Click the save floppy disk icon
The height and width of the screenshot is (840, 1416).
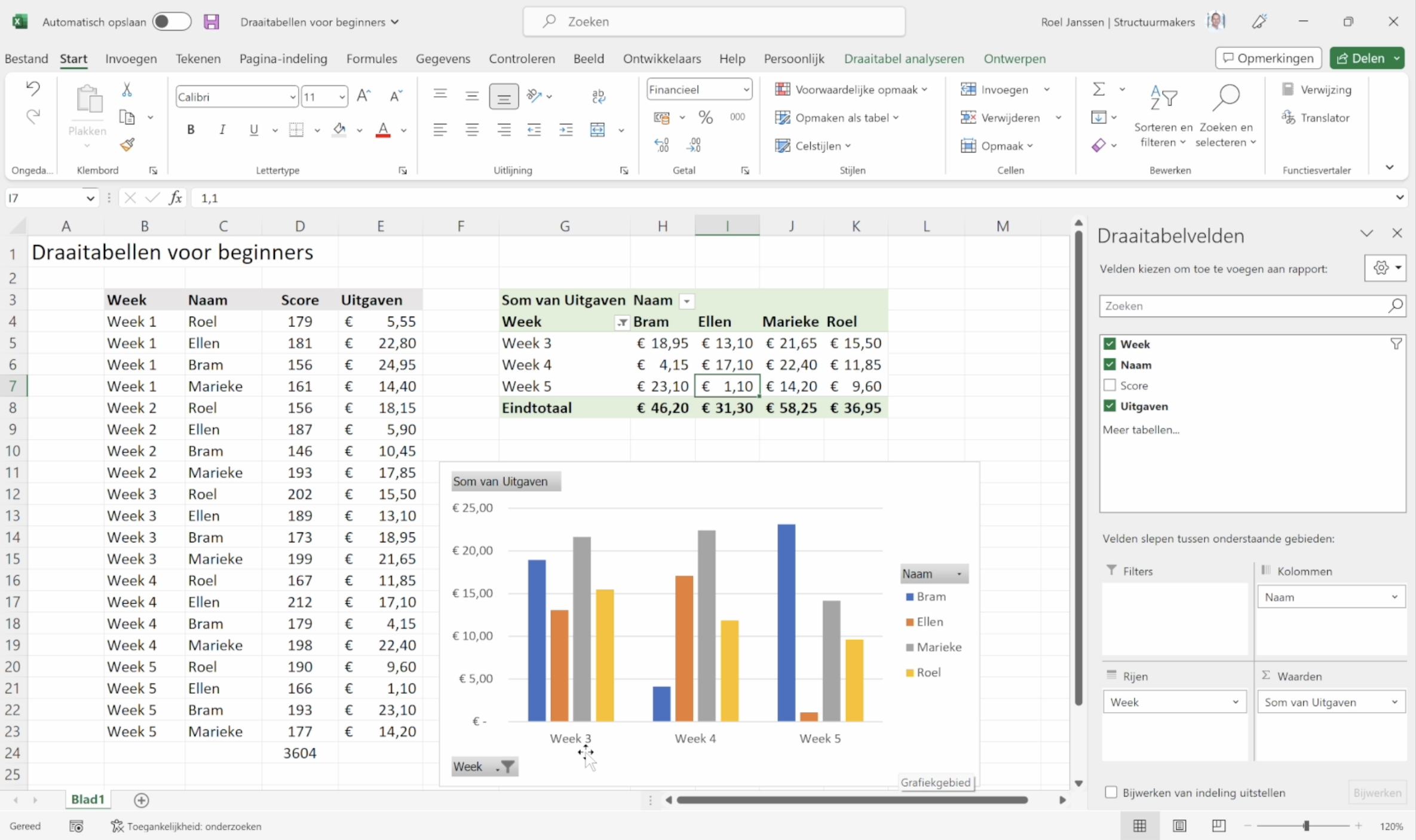[212, 22]
